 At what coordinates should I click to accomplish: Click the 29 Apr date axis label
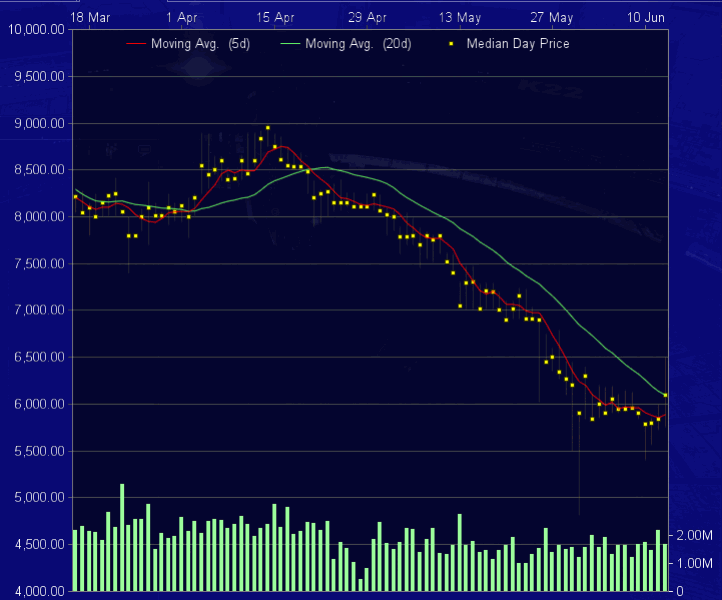pyautogui.click(x=367, y=17)
